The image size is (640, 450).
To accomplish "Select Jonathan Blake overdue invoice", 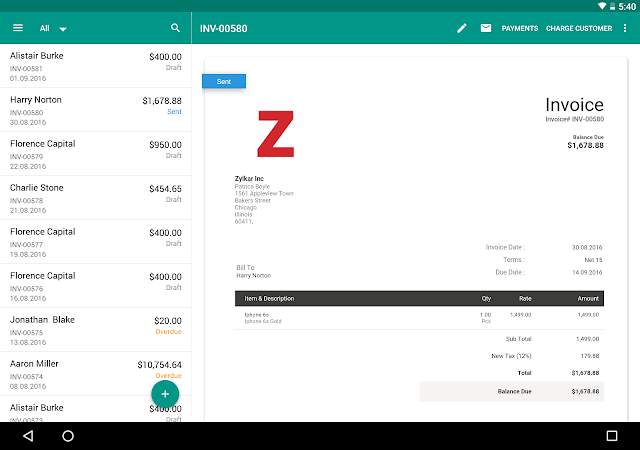I will point(96,330).
